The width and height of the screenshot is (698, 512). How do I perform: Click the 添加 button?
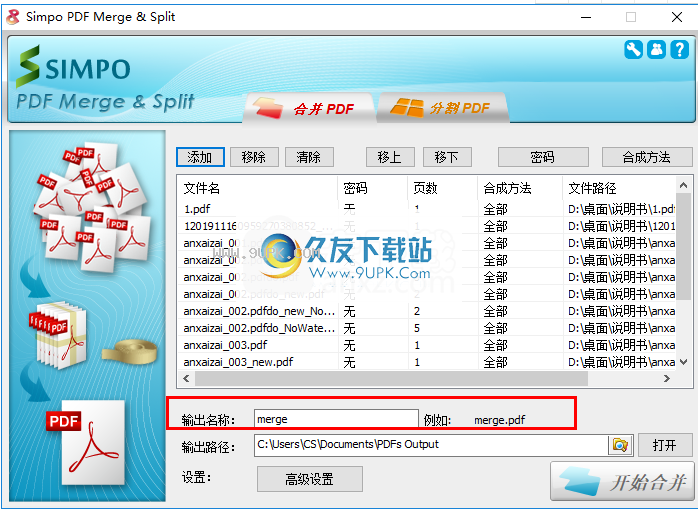(200, 157)
